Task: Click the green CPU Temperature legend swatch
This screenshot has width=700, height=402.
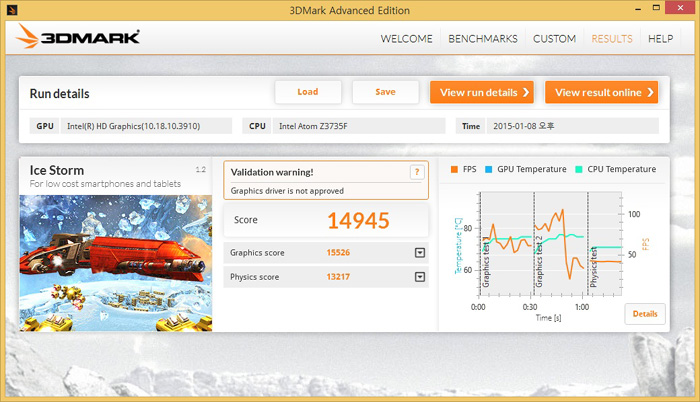Action: 579,169
